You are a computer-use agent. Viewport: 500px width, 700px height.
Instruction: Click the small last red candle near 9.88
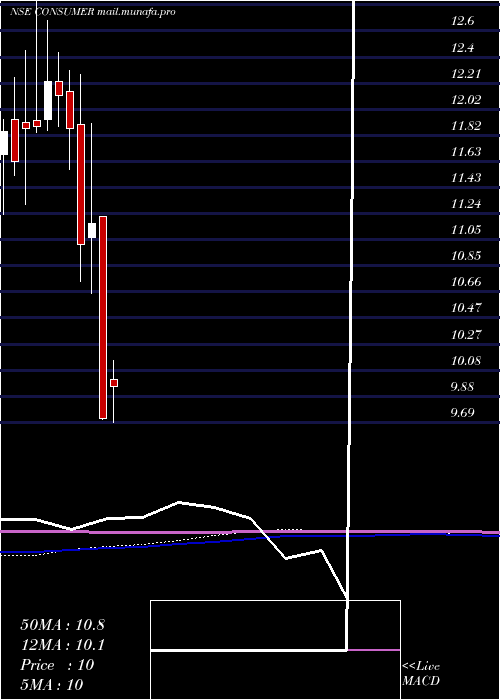tap(114, 383)
